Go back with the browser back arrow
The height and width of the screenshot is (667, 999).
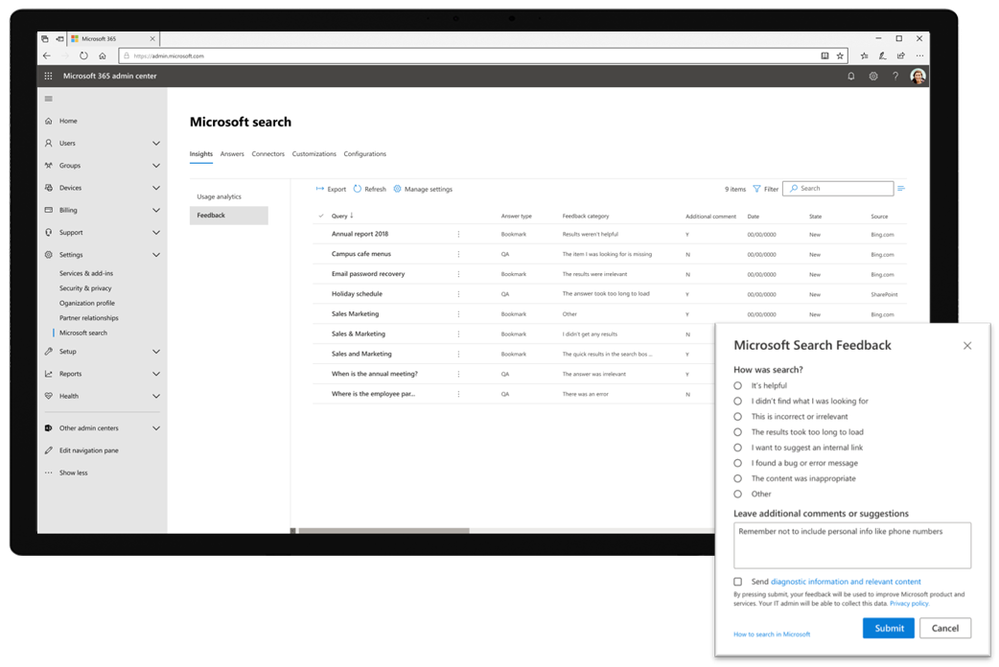tap(47, 56)
